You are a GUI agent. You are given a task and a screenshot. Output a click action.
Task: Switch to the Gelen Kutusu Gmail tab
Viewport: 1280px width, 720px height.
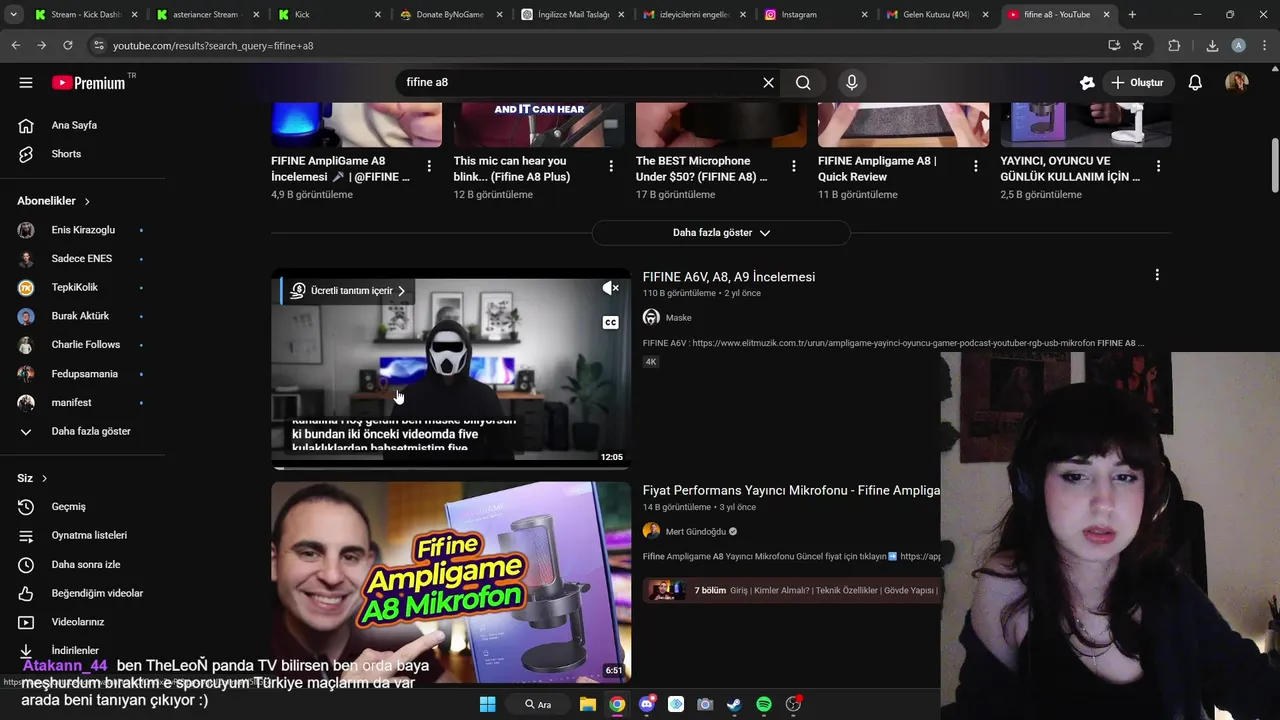click(x=936, y=15)
